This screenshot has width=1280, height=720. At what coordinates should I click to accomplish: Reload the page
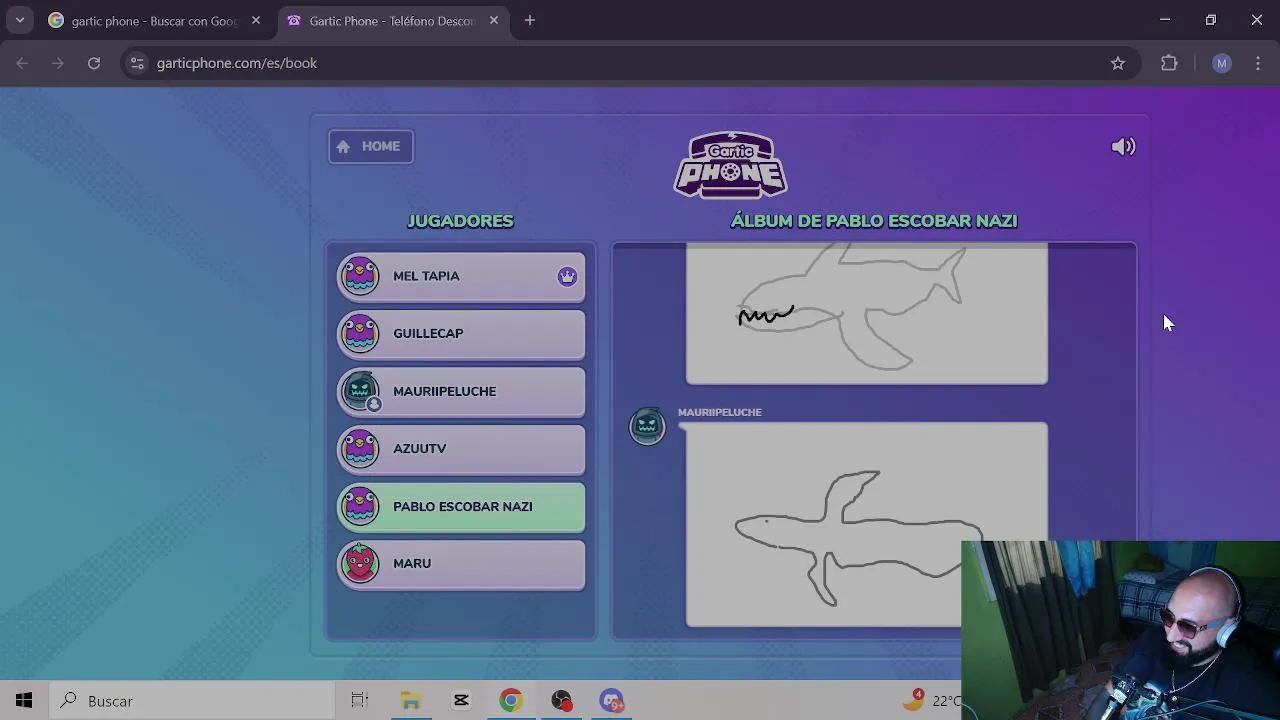click(94, 63)
